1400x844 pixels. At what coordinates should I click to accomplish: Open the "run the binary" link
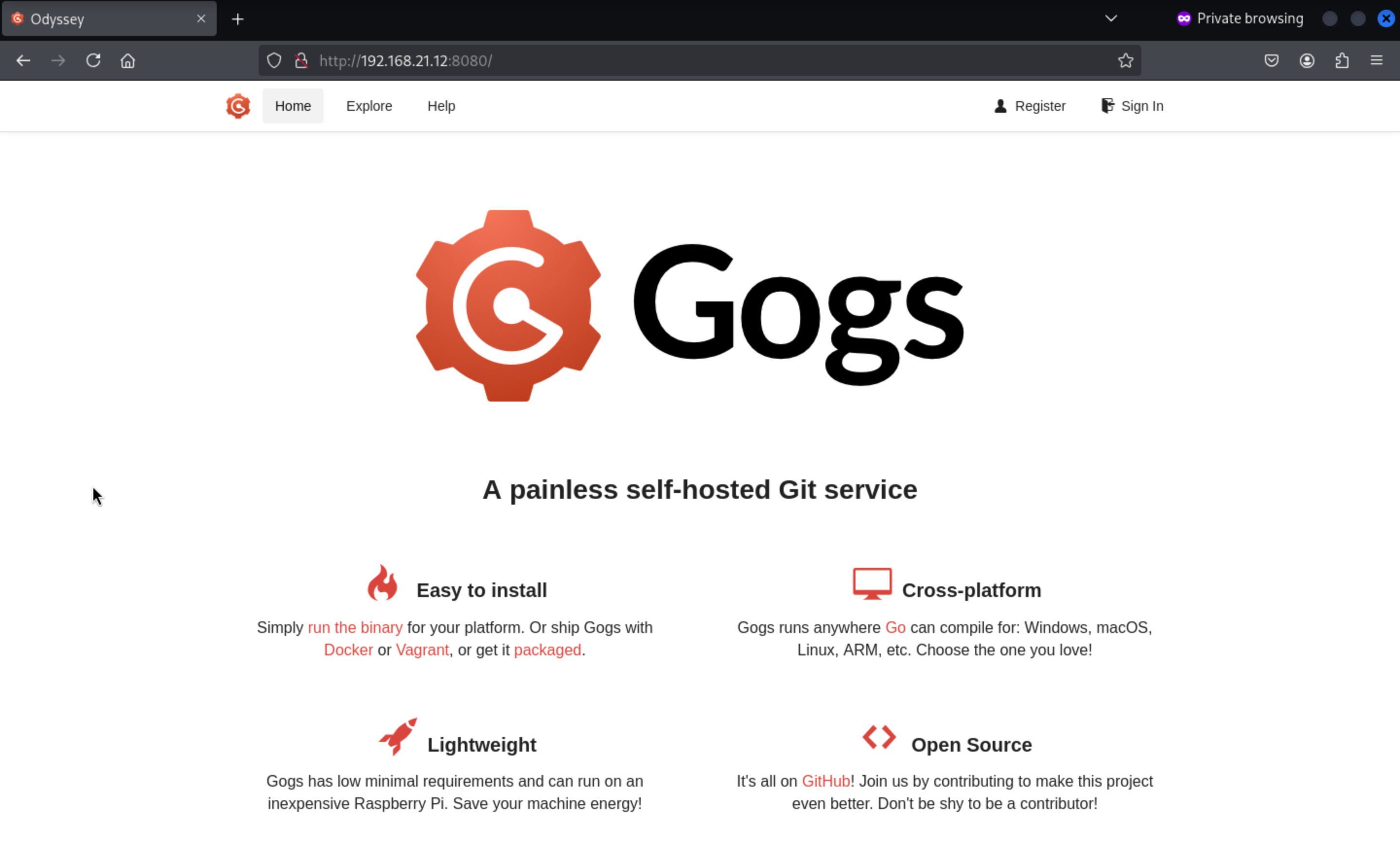click(x=355, y=628)
